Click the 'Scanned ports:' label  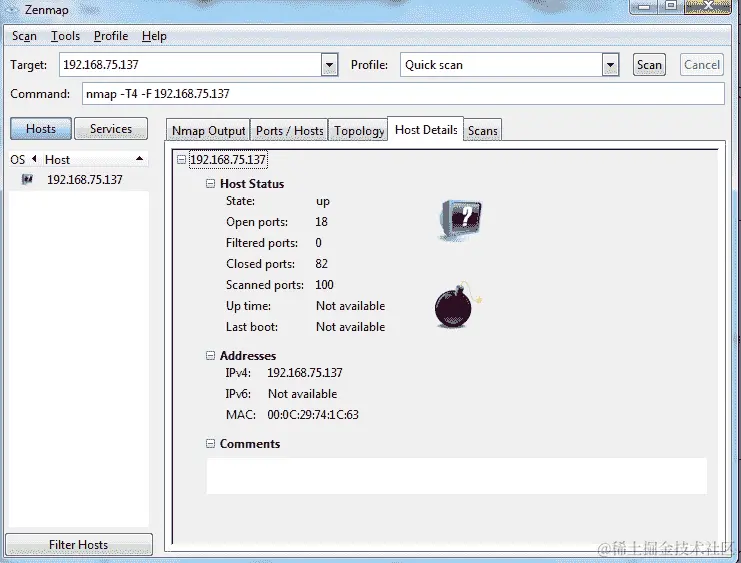coord(265,285)
